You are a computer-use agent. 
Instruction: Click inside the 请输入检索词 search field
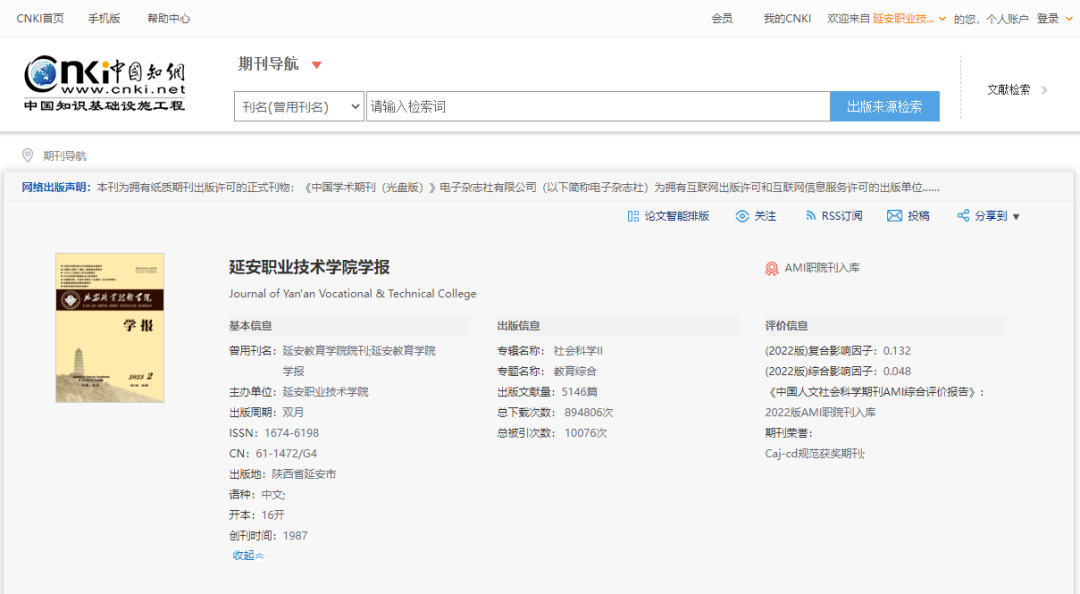598,107
